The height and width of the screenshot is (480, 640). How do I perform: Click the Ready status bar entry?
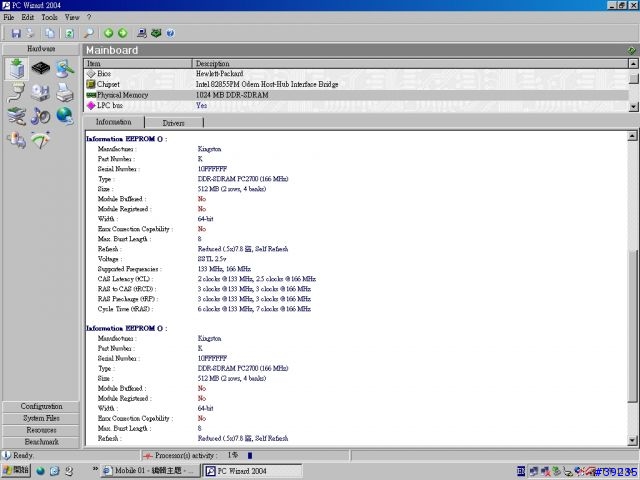point(70,455)
